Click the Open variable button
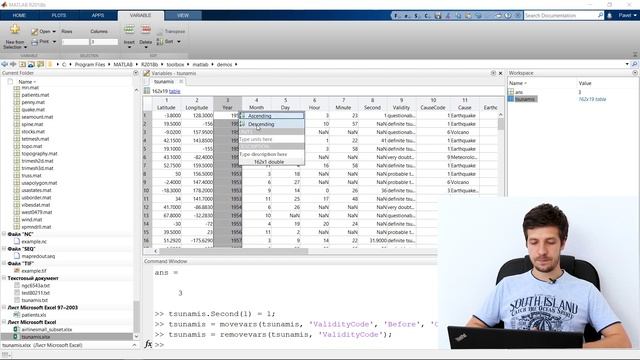640x360 pixels. [x=41, y=31]
